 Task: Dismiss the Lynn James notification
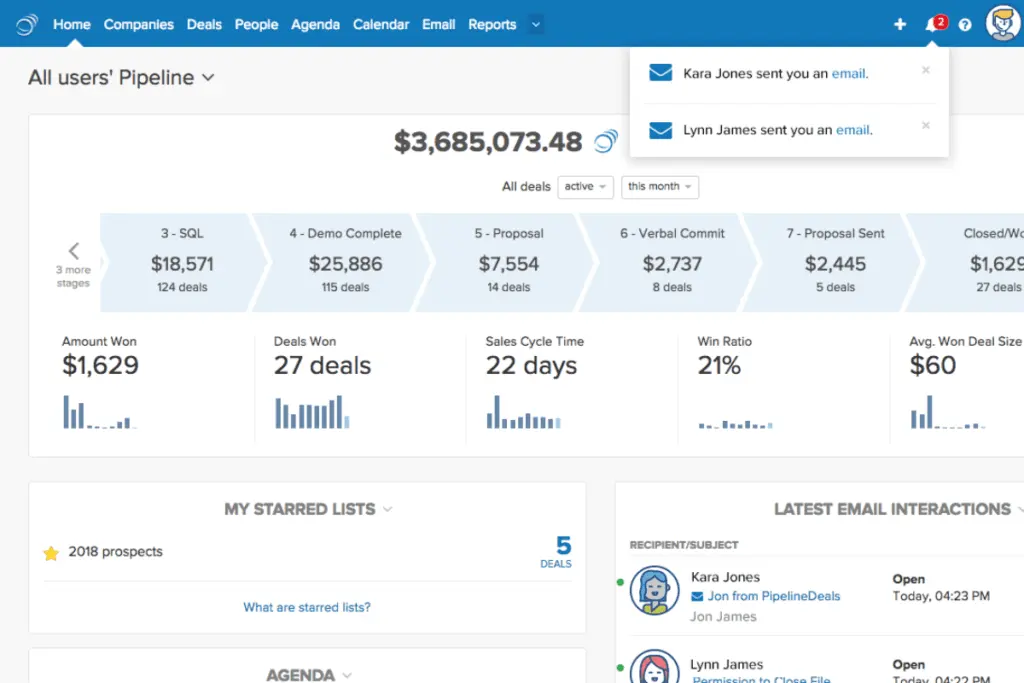click(x=925, y=125)
